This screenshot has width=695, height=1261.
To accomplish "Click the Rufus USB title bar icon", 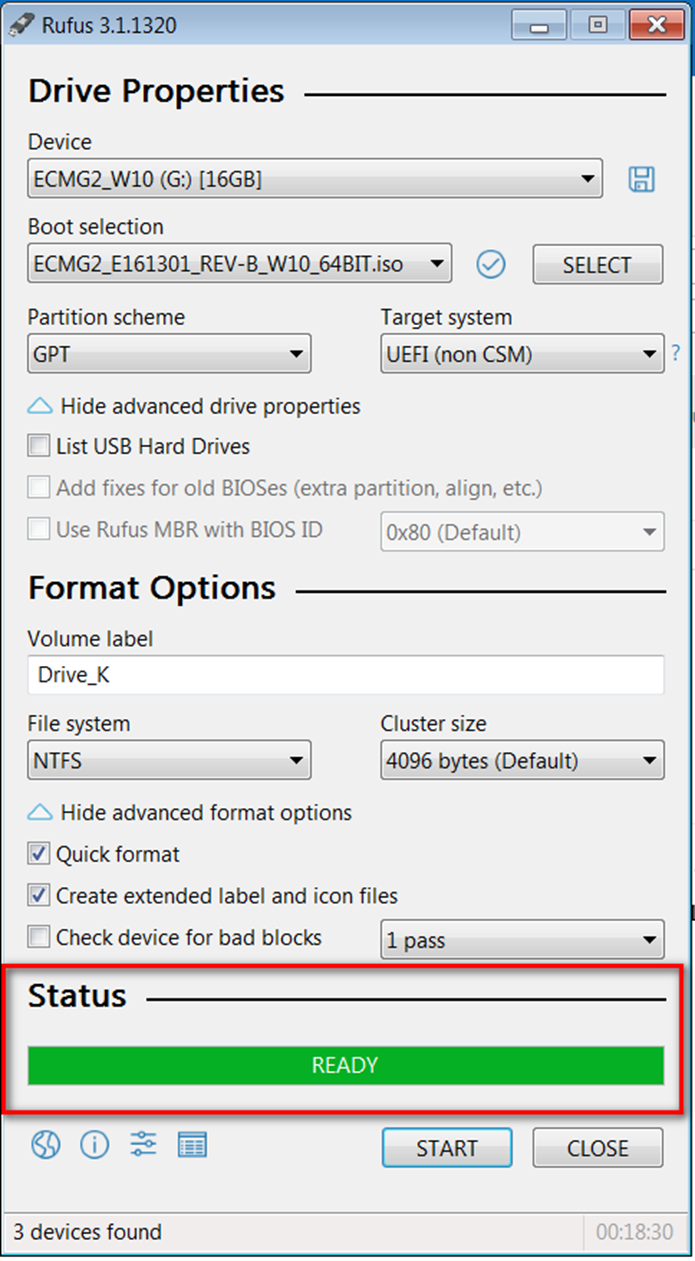I will (x=22, y=25).
